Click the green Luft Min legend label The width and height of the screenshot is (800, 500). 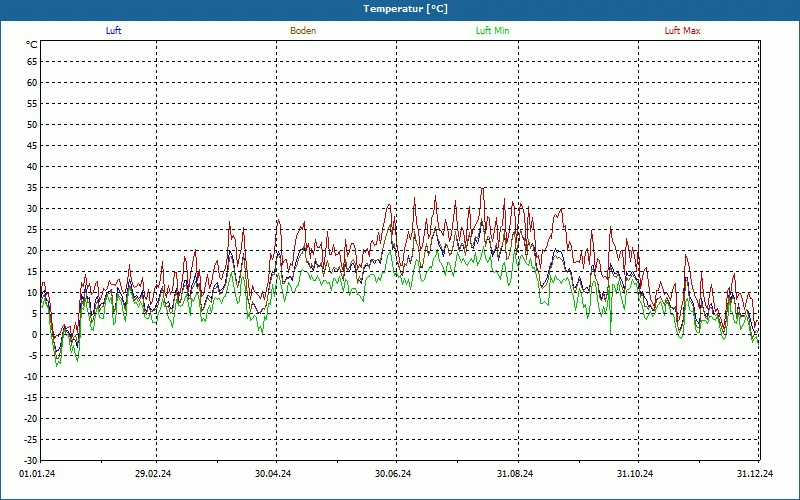pyautogui.click(x=492, y=31)
